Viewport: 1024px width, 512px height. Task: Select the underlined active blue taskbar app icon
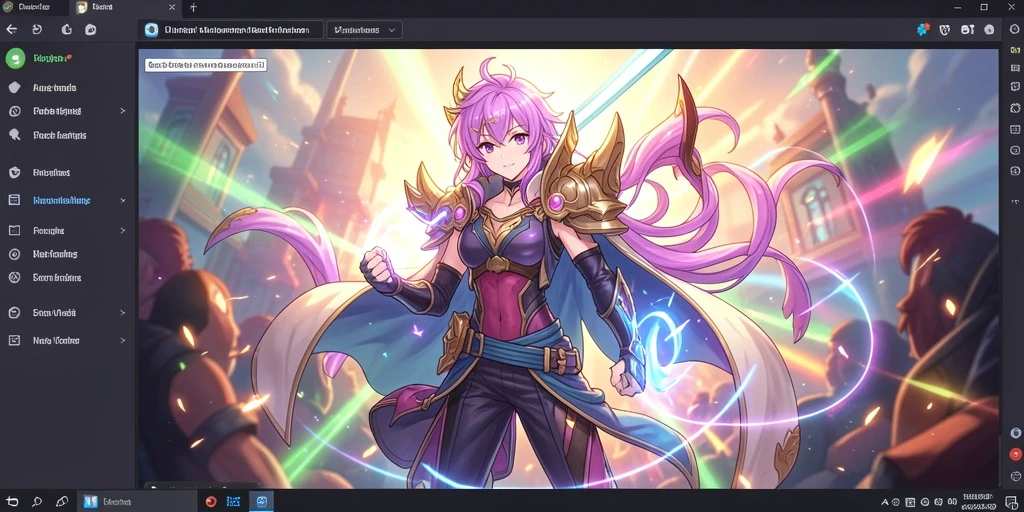(262, 502)
